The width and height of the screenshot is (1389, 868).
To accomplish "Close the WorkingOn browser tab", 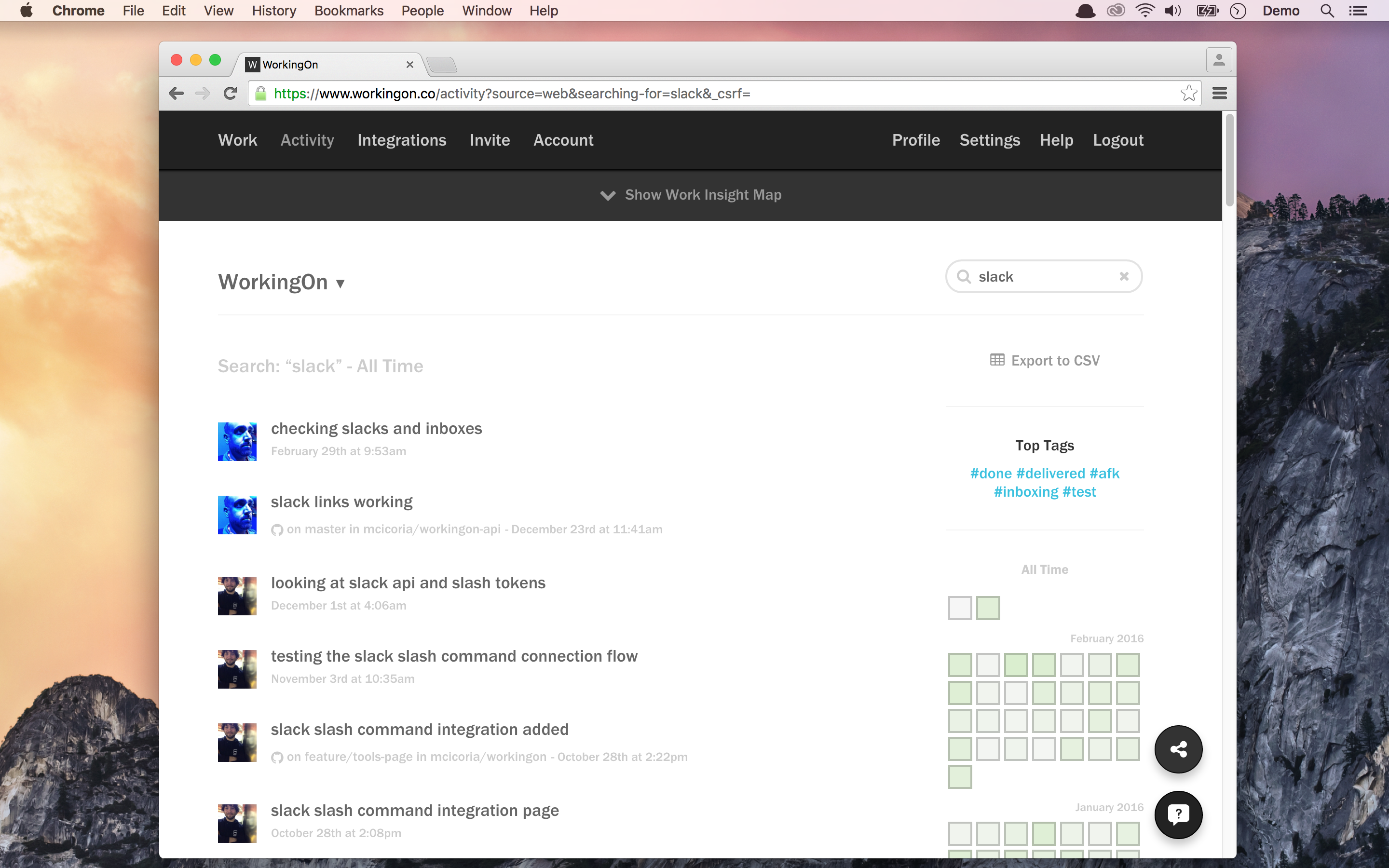I will [x=410, y=64].
